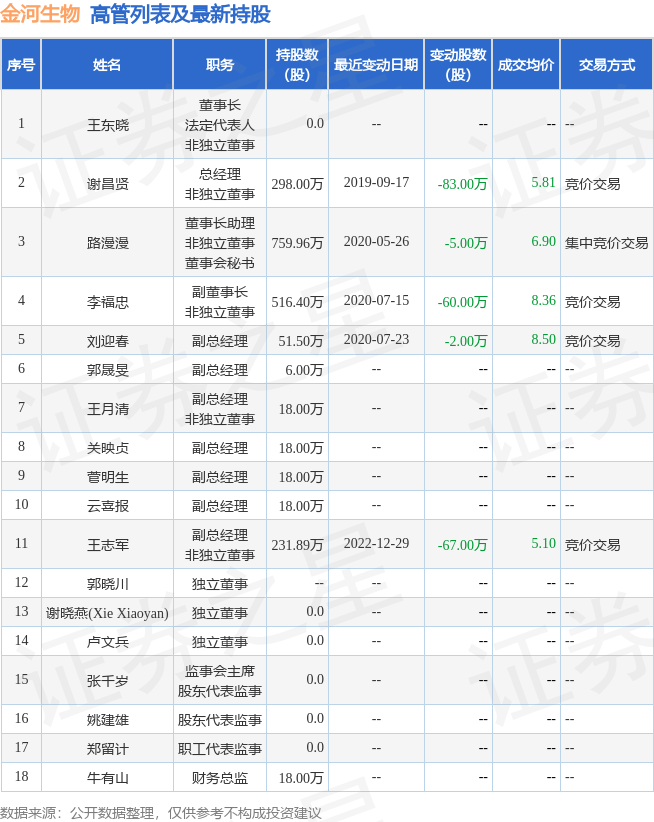The image size is (654, 822).
Task: Click the average price 5.81
Action: [x=543, y=182]
